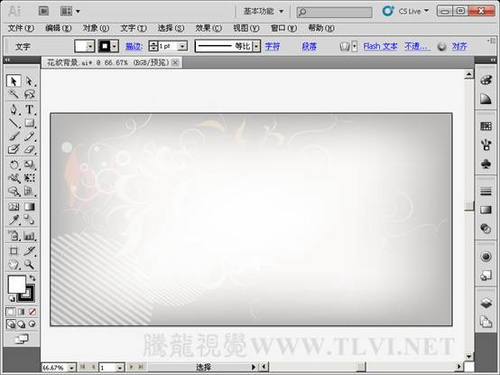The image size is (500, 375).
Task: Click the fill color swatch in toolbox
Action: tap(16, 284)
